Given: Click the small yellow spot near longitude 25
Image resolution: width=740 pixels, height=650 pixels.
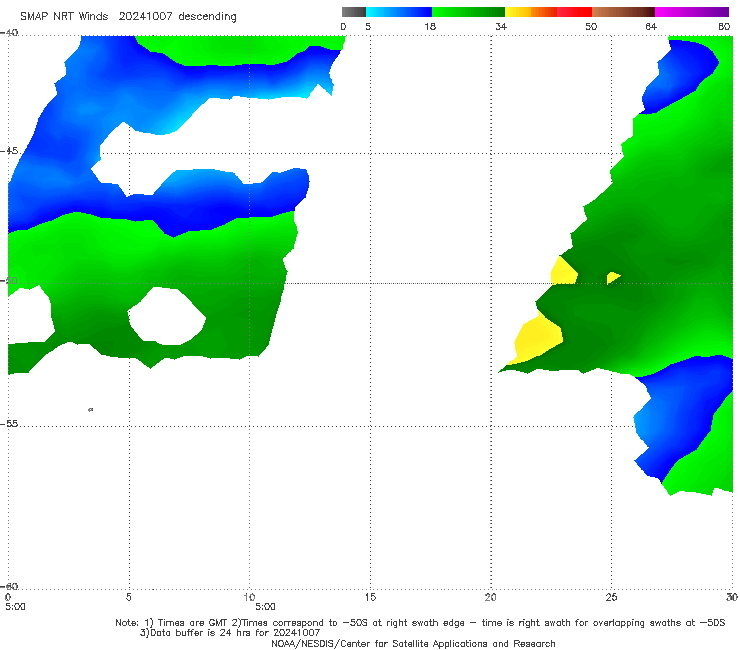Looking at the screenshot, I should pyautogui.click(x=613, y=278).
